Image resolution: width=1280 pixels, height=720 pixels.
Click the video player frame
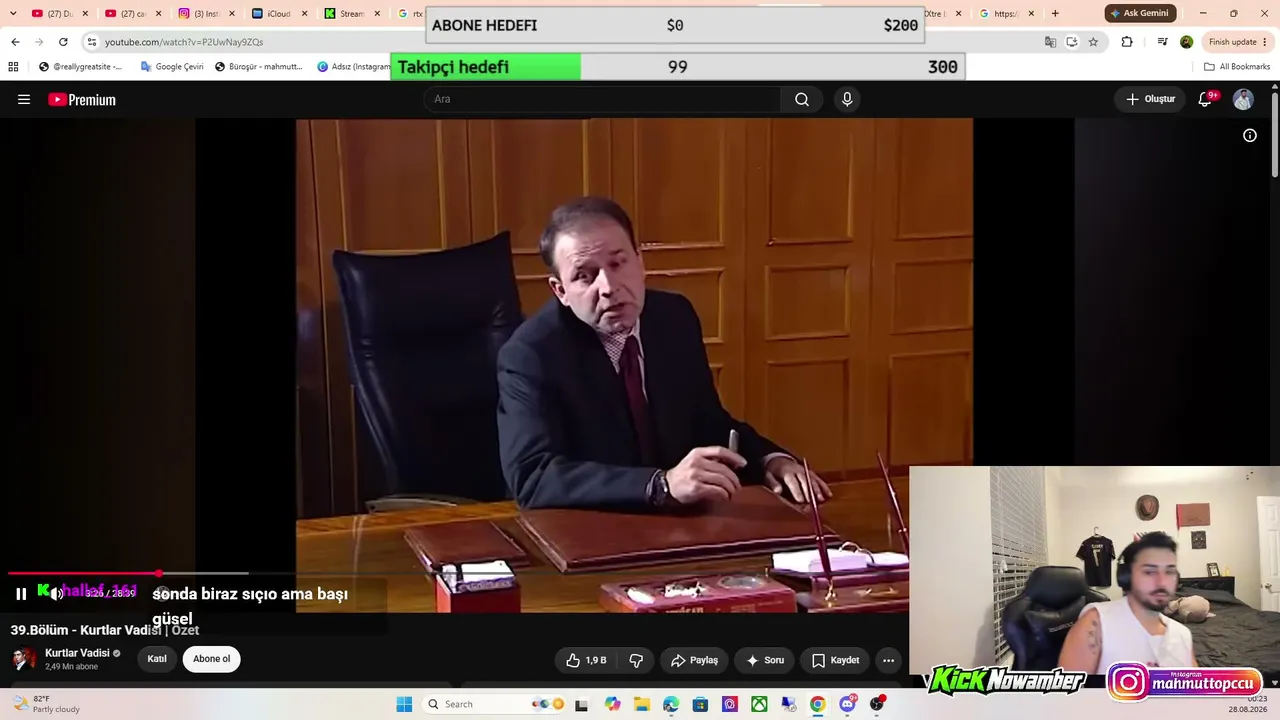tap(634, 365)
